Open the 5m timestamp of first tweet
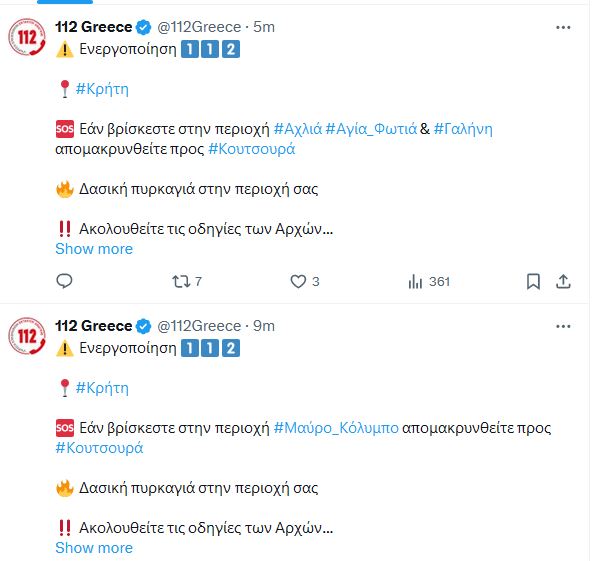Screen dimensions: 612x561 point(264,27)
